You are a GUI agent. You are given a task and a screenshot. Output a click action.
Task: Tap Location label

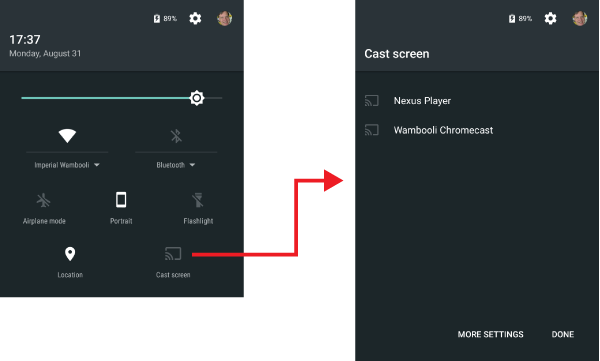click(x=70, y=275)
